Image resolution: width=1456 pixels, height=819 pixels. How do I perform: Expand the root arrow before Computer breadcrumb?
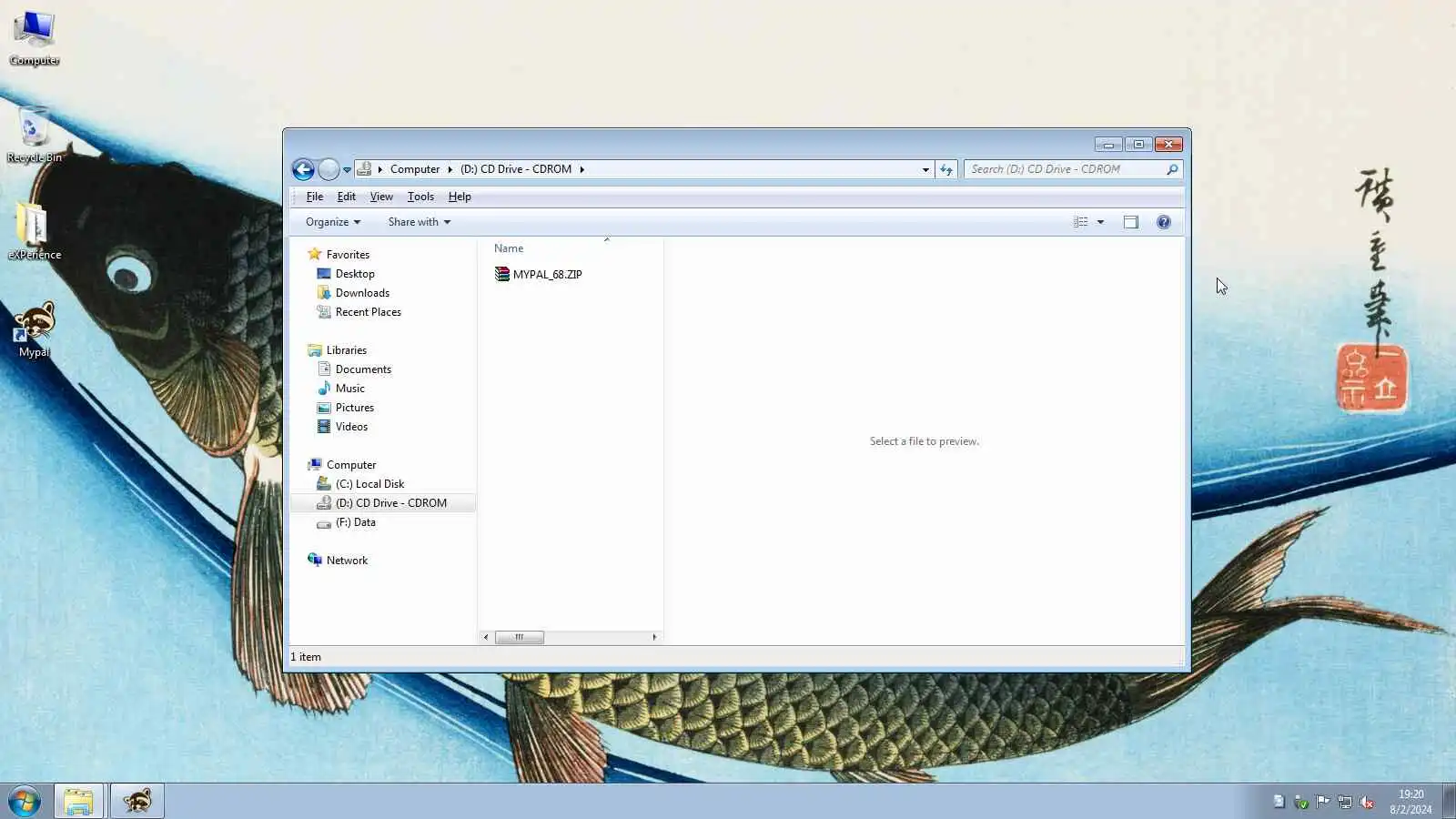click(379, 169)
